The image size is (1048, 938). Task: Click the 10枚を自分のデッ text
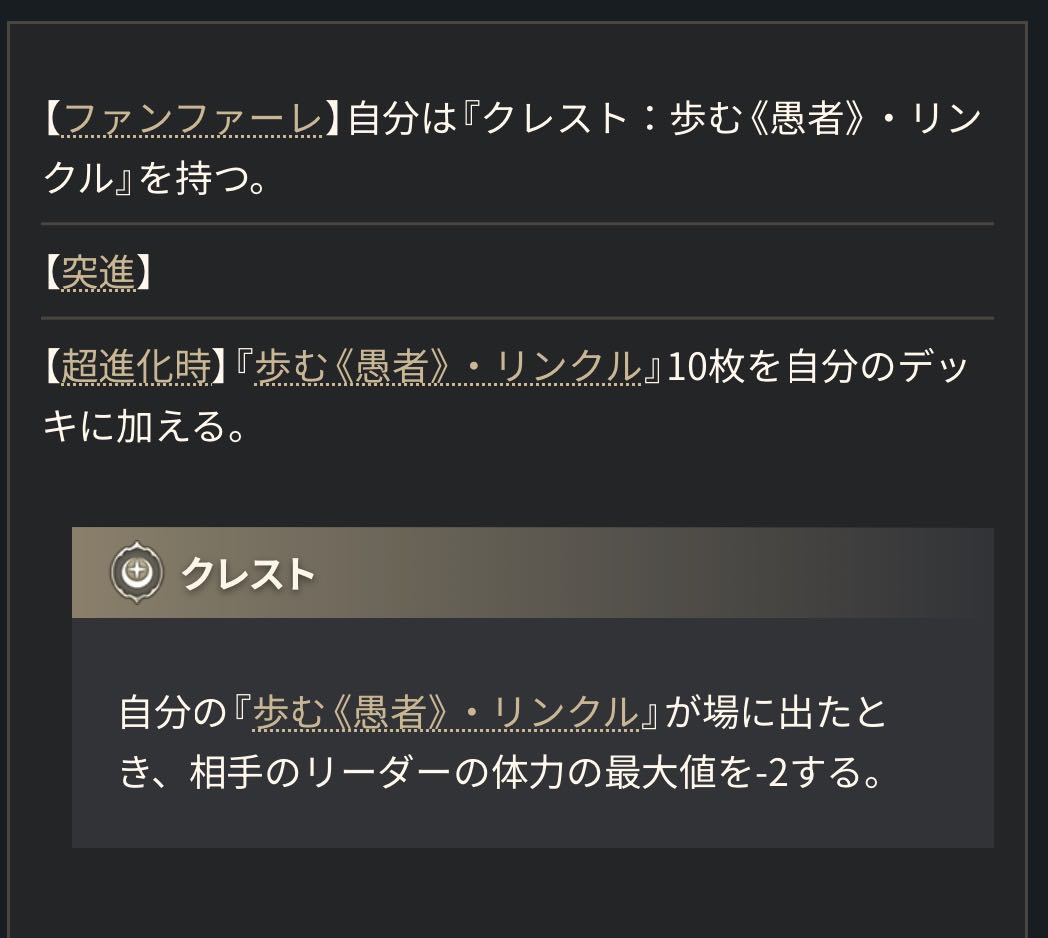coord(818,367)
